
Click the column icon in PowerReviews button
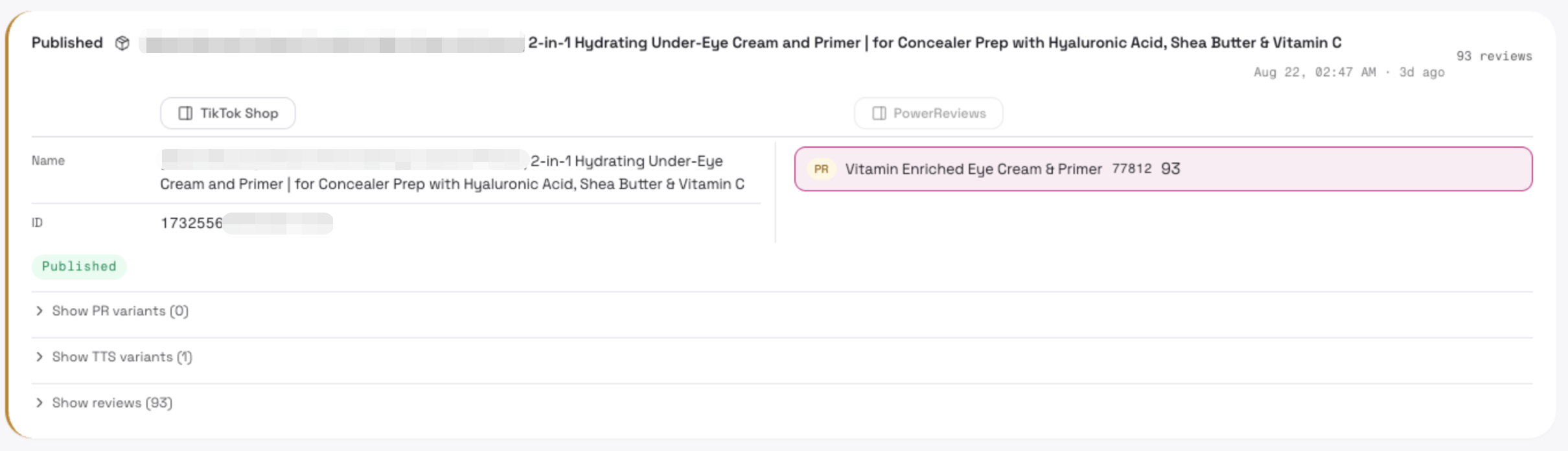point(879,113)
